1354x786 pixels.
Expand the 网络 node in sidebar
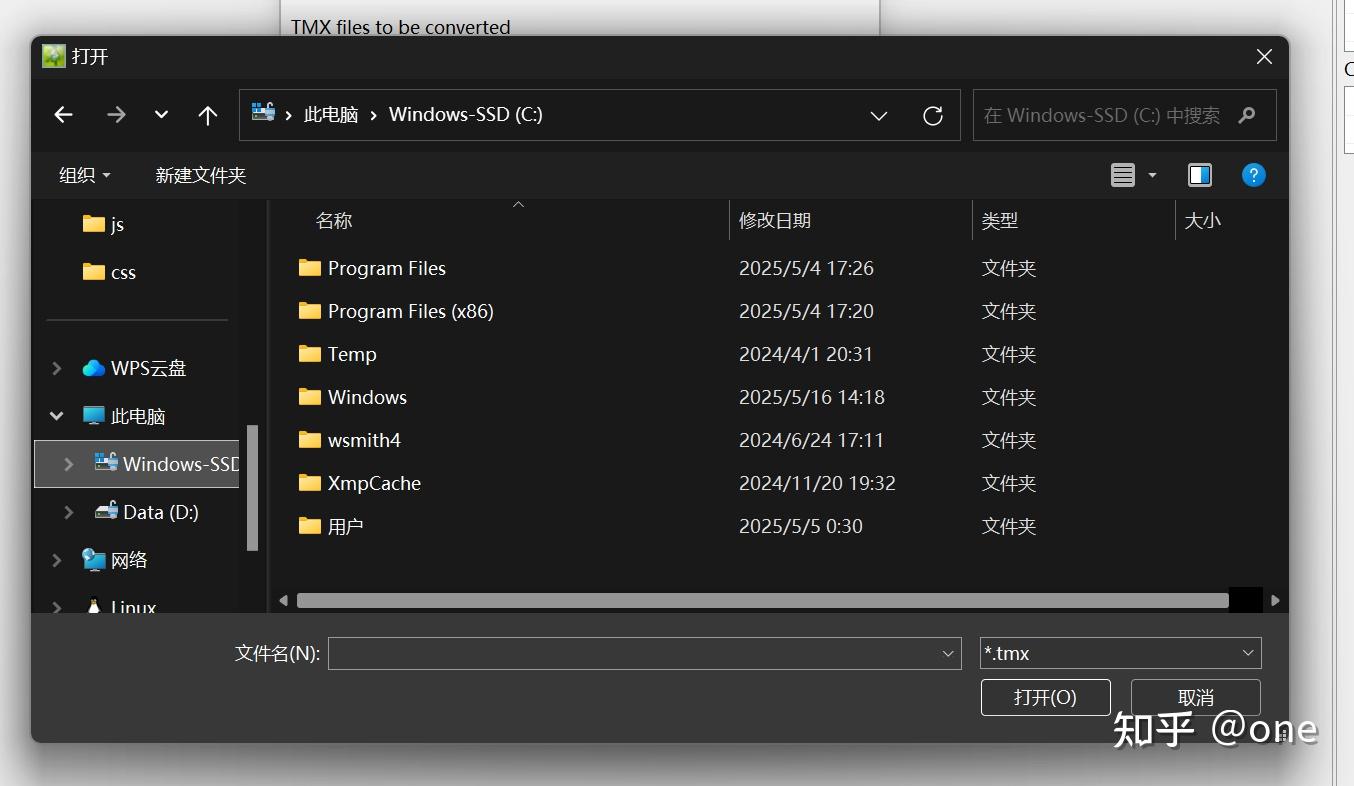click(x=56, y=560)
